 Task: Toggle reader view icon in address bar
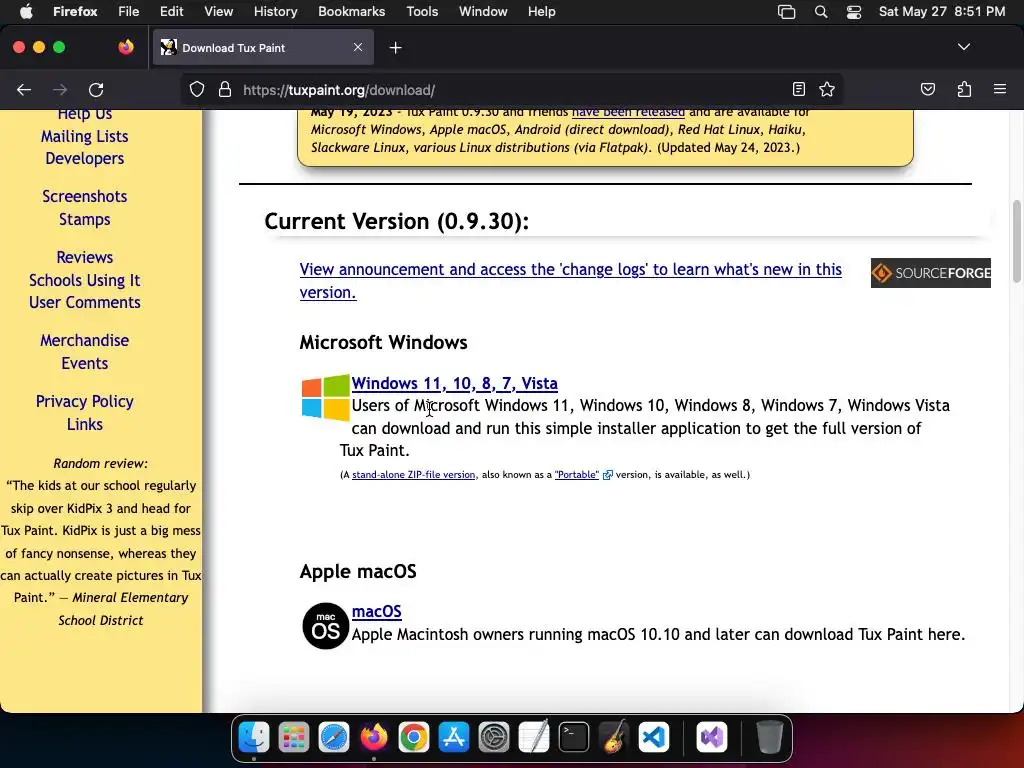pyautogui.click(x=798, y=89)
